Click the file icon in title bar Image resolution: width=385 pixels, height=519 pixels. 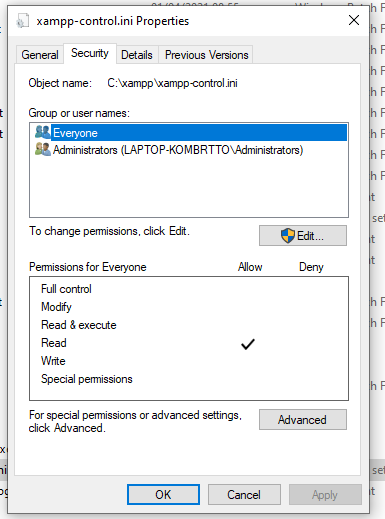click(x=22, y=21)
